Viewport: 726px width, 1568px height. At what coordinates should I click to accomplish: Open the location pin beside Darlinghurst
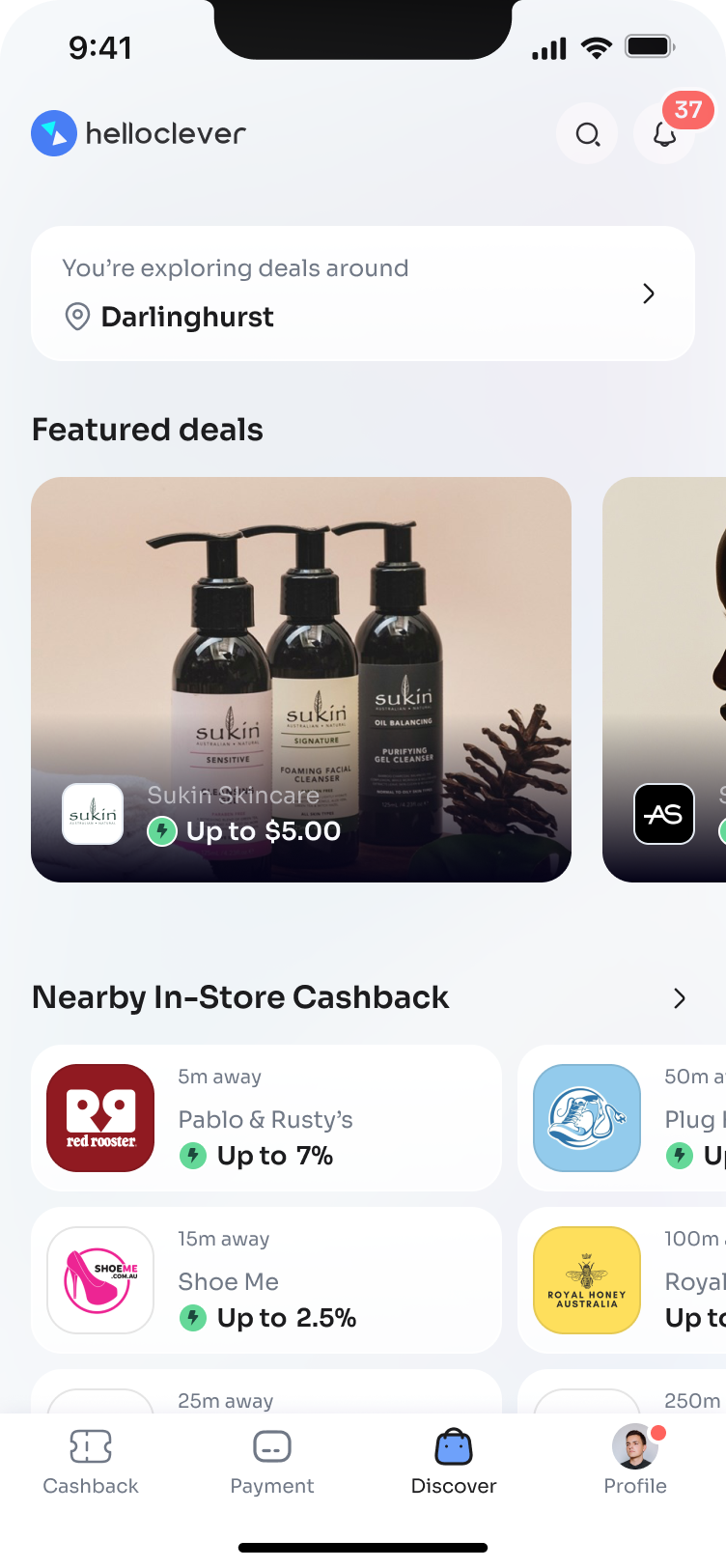(x=77, y=317)
